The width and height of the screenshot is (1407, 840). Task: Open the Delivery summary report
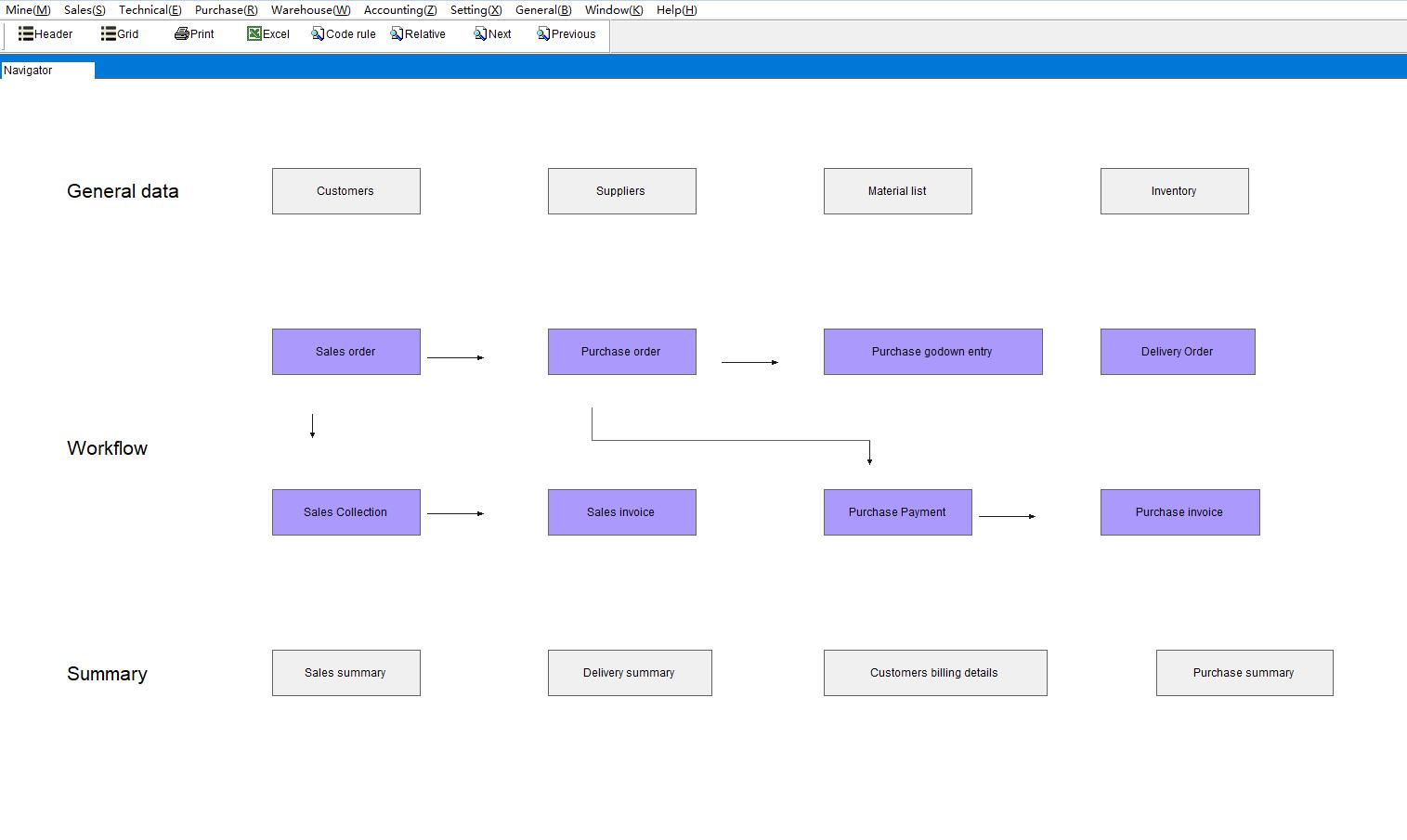[629, 673]
